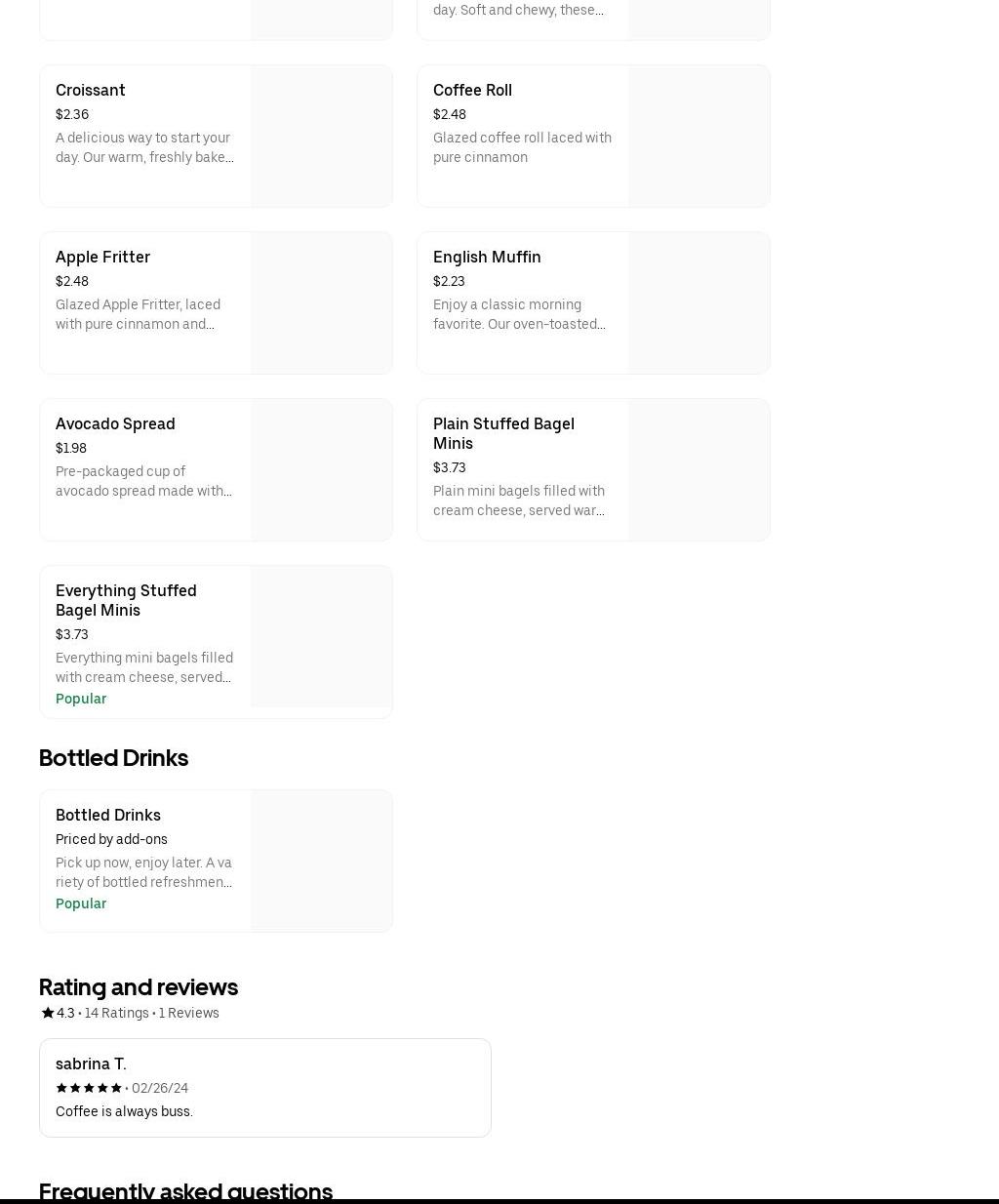Open Everything Stuffed Bagel Minis item title
Screen dimensions: 999x1204
(126, 600)
